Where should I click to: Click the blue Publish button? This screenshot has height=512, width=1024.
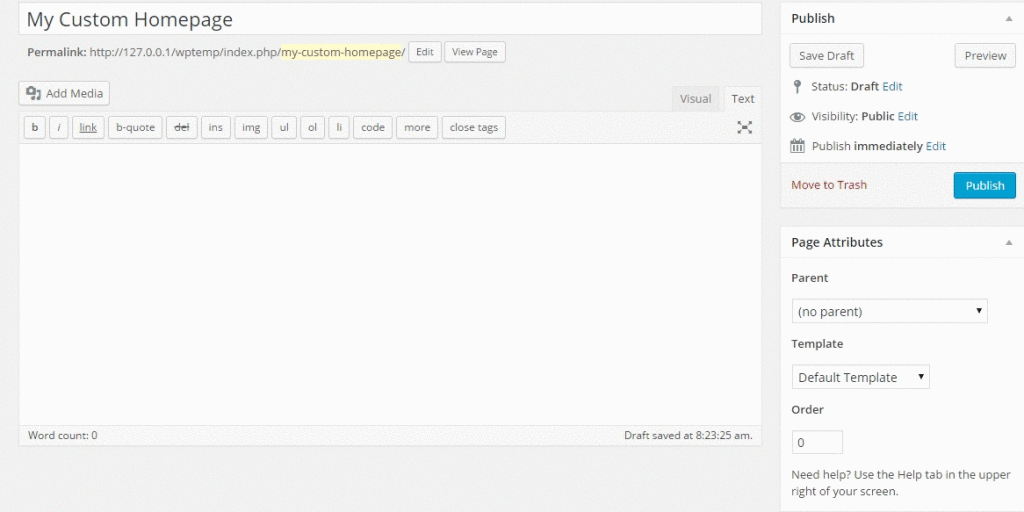985,185
